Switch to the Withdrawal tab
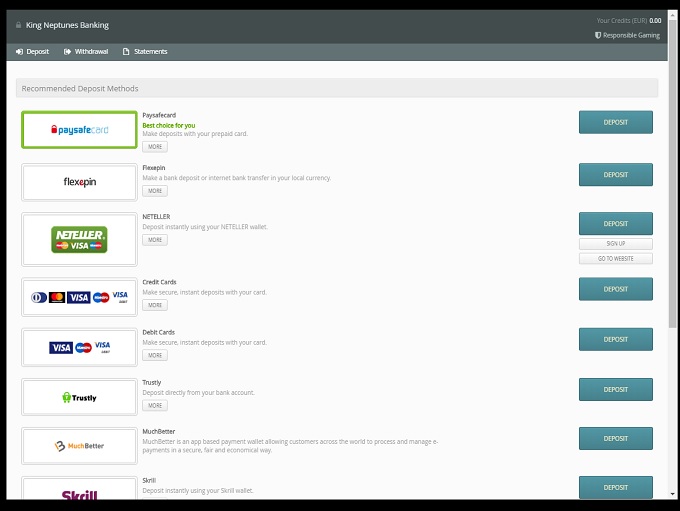This screenshot has height=511, width=680. coord(85,52)
